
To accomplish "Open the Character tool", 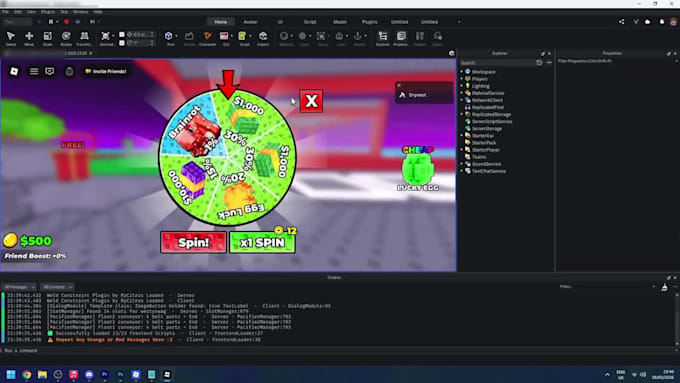I will tap(207, 38).
